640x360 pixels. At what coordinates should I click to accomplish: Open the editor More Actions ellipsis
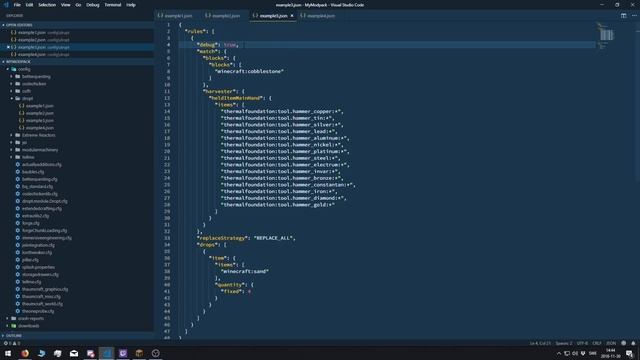(x=634, y=16)
